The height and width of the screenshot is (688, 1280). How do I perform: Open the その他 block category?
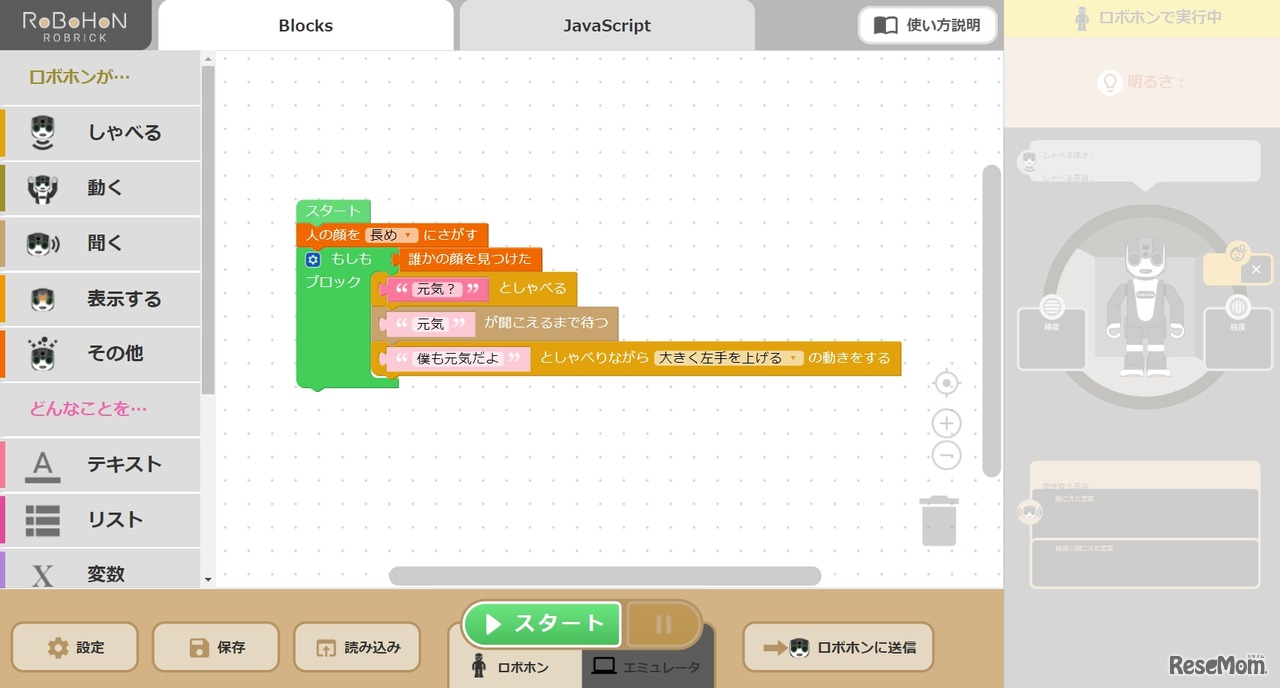100,353
